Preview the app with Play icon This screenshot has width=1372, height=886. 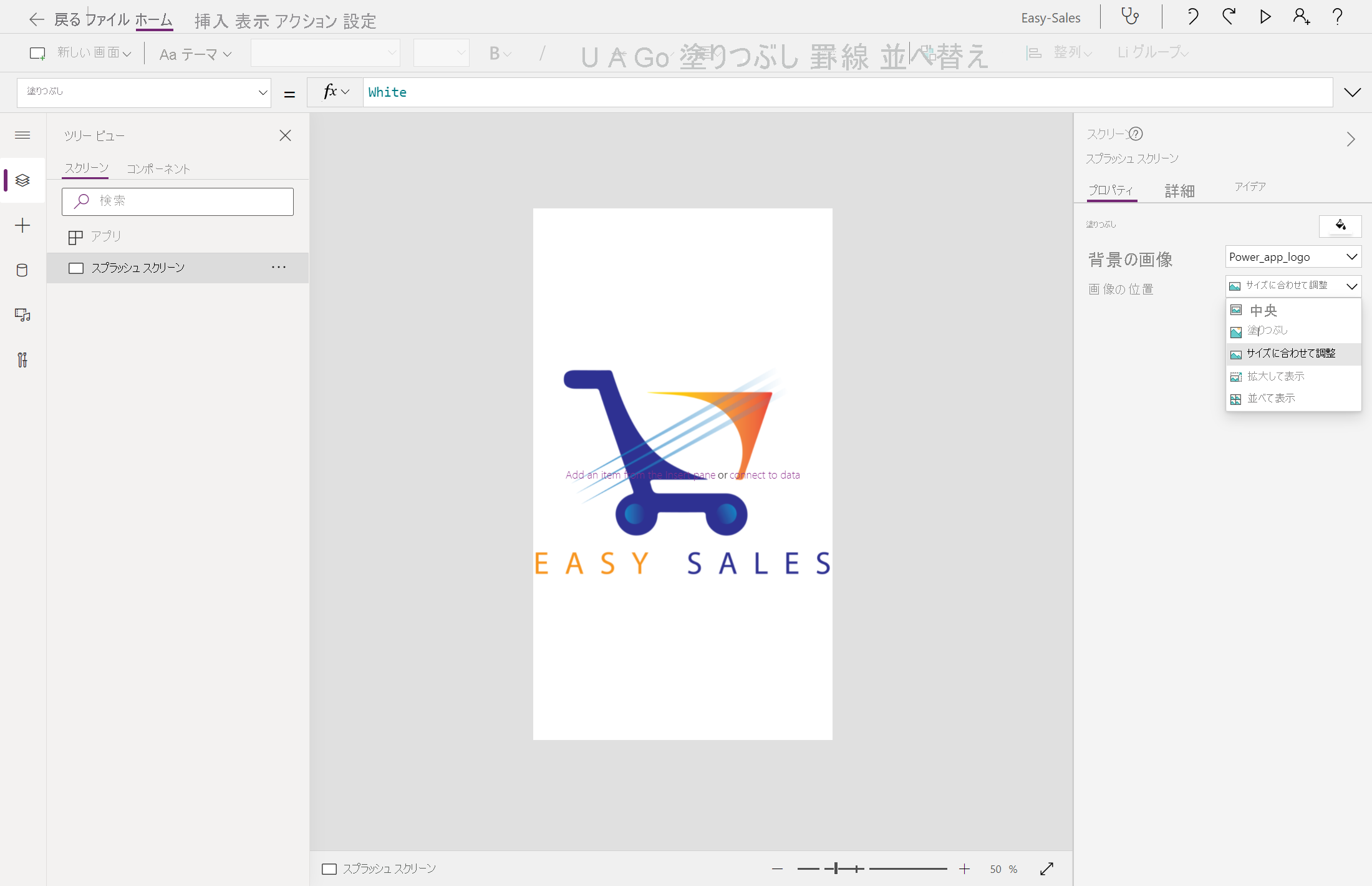(x=1265, y=16)
